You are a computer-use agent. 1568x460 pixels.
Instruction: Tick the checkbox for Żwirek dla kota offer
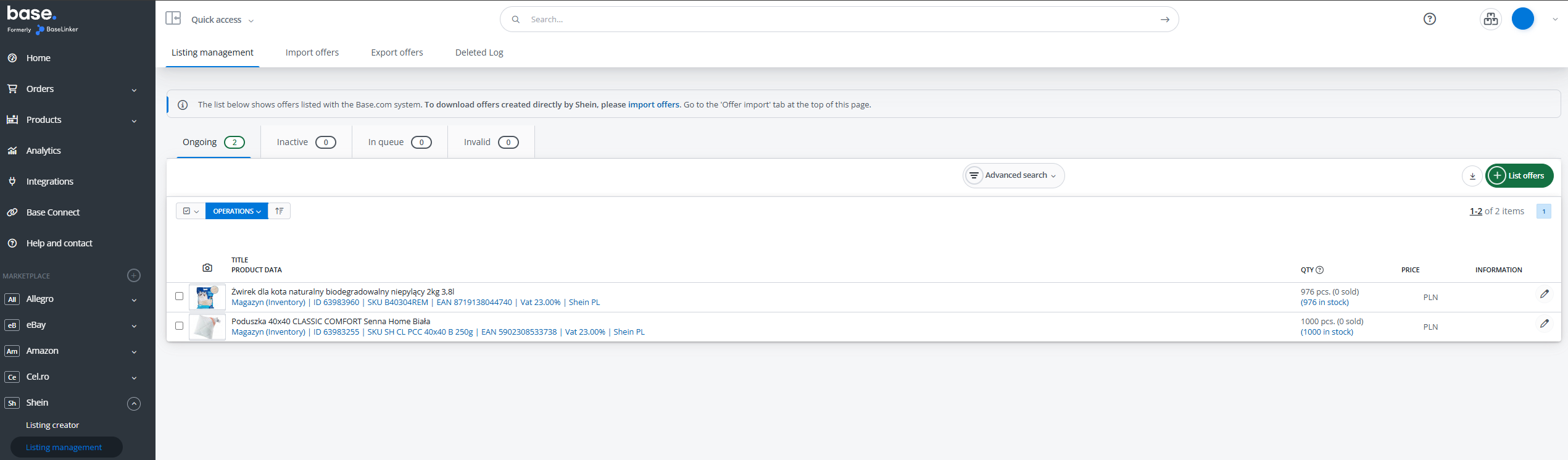pyautogui.click(x=180, y=296)
